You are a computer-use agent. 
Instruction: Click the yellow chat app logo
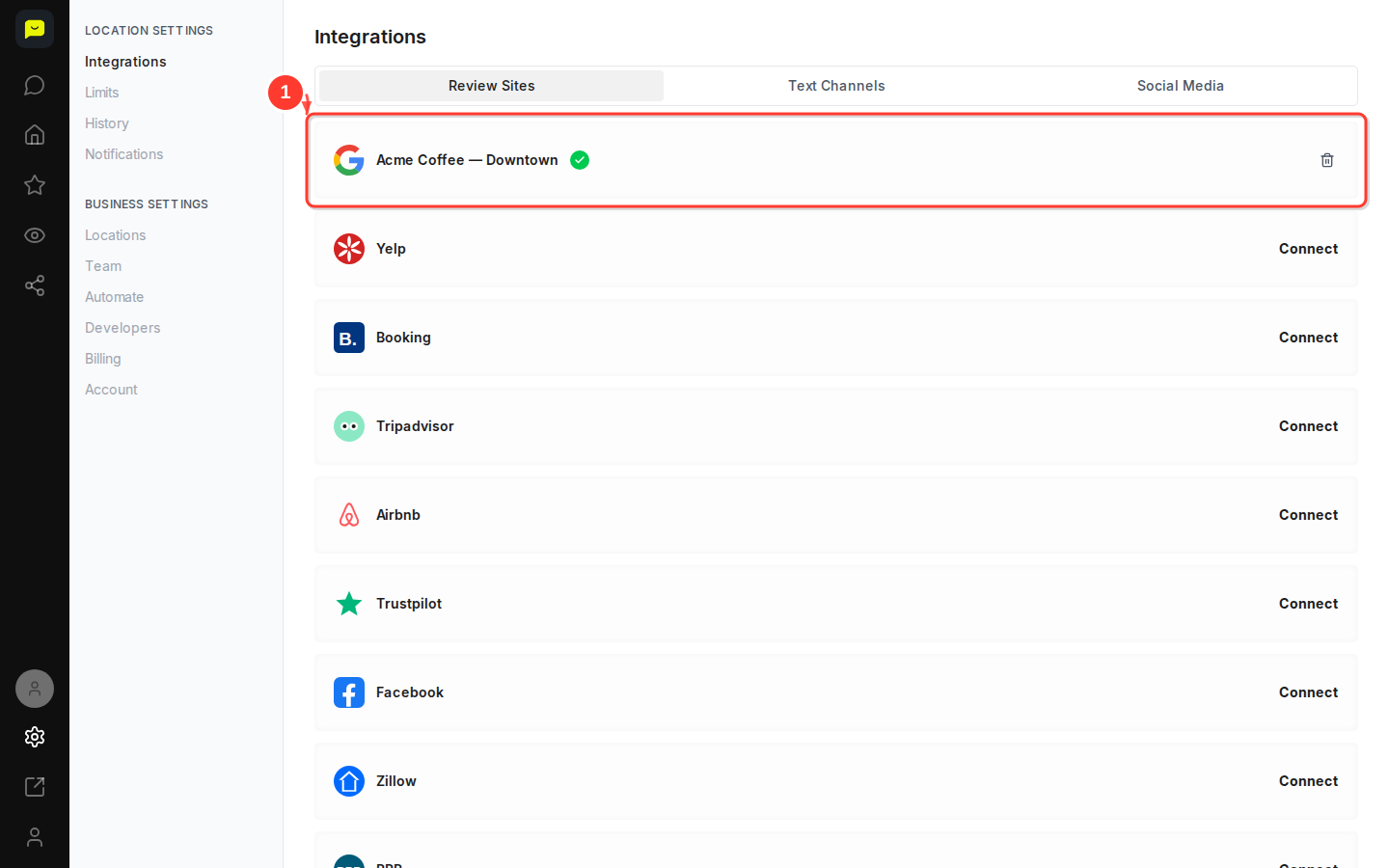[x=35, y=29]
